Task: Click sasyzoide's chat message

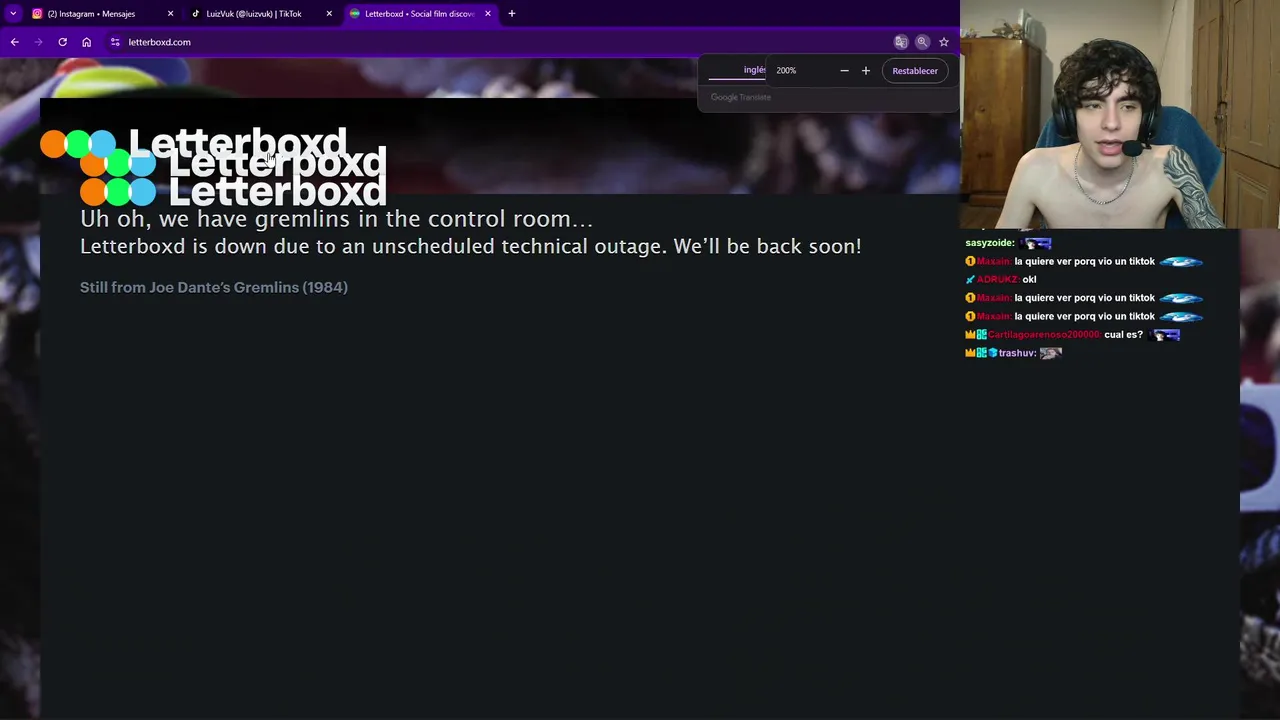Action: [1009, 243]
